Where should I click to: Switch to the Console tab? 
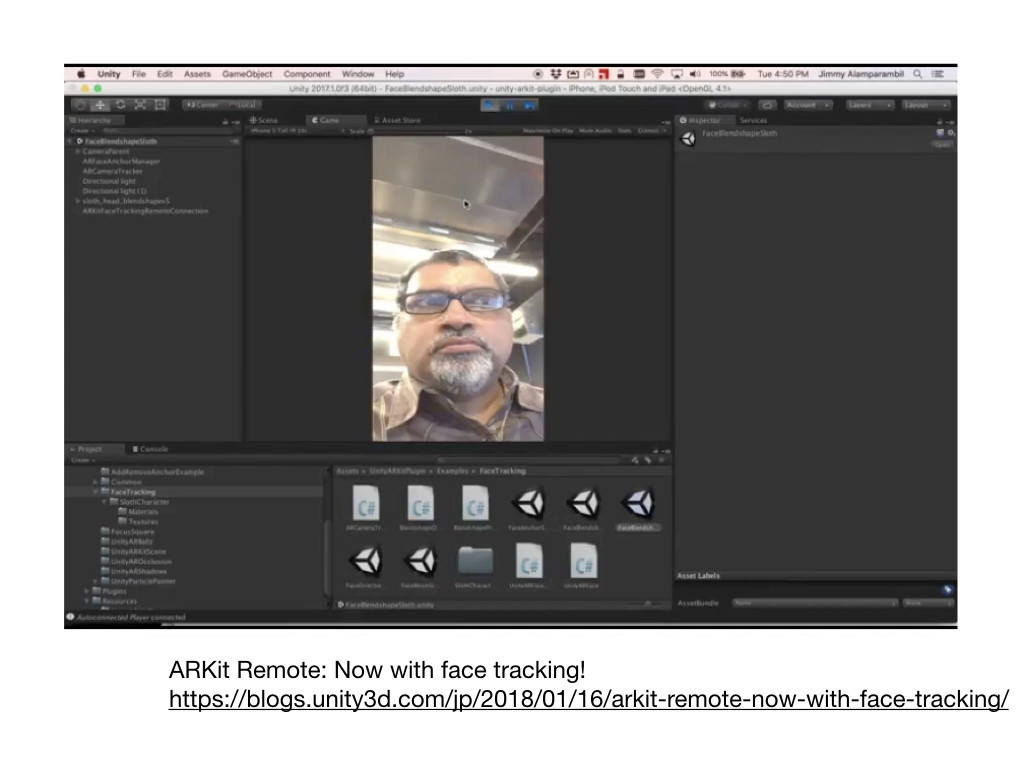pyautogui.click(x=150, y=449)
